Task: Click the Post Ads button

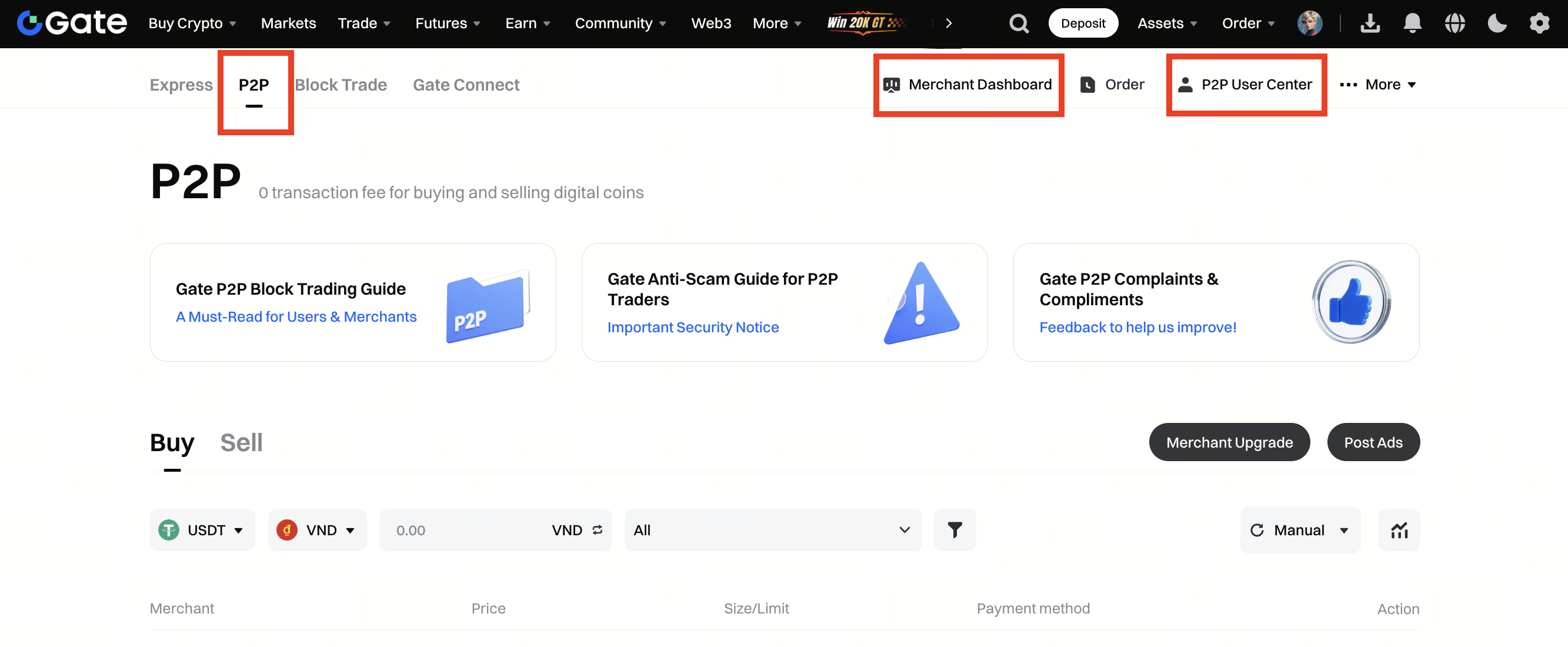Action: (1373, 442)
